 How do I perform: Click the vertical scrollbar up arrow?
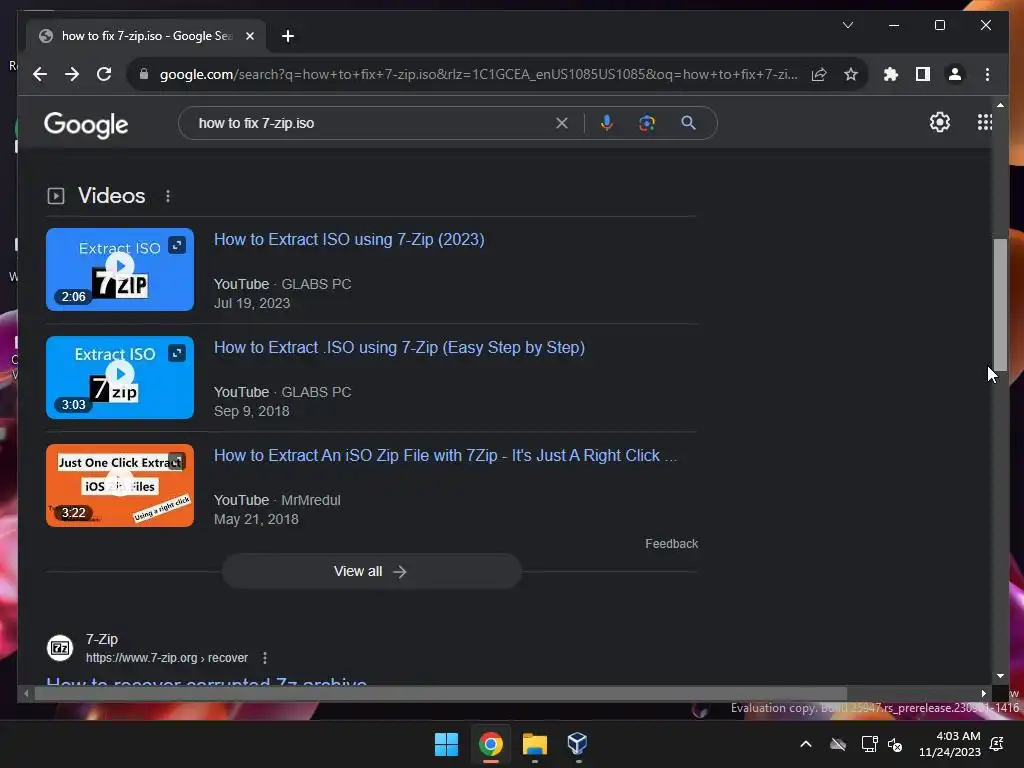(1000, 104)
